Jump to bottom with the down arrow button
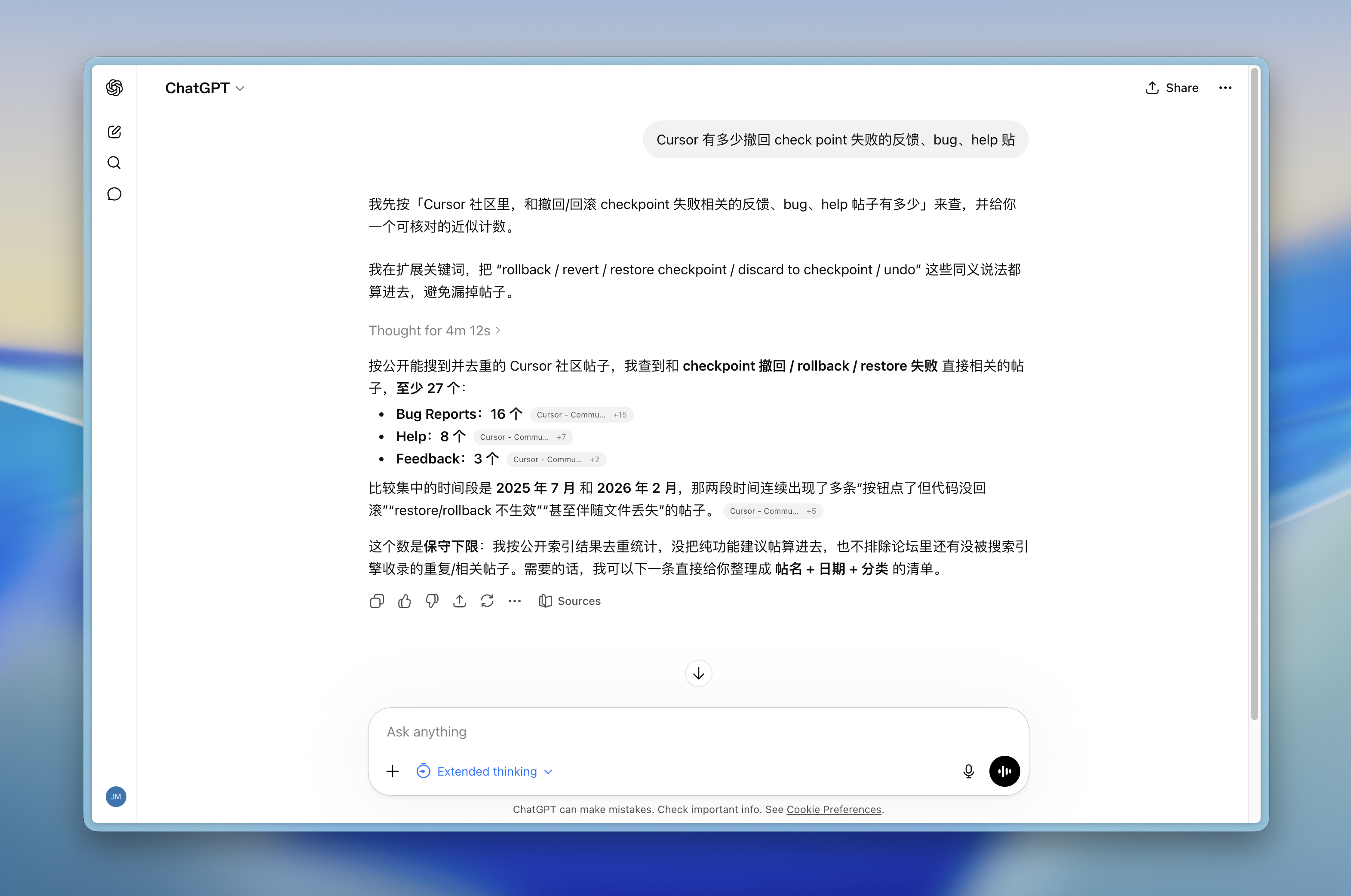 point(698,674)
